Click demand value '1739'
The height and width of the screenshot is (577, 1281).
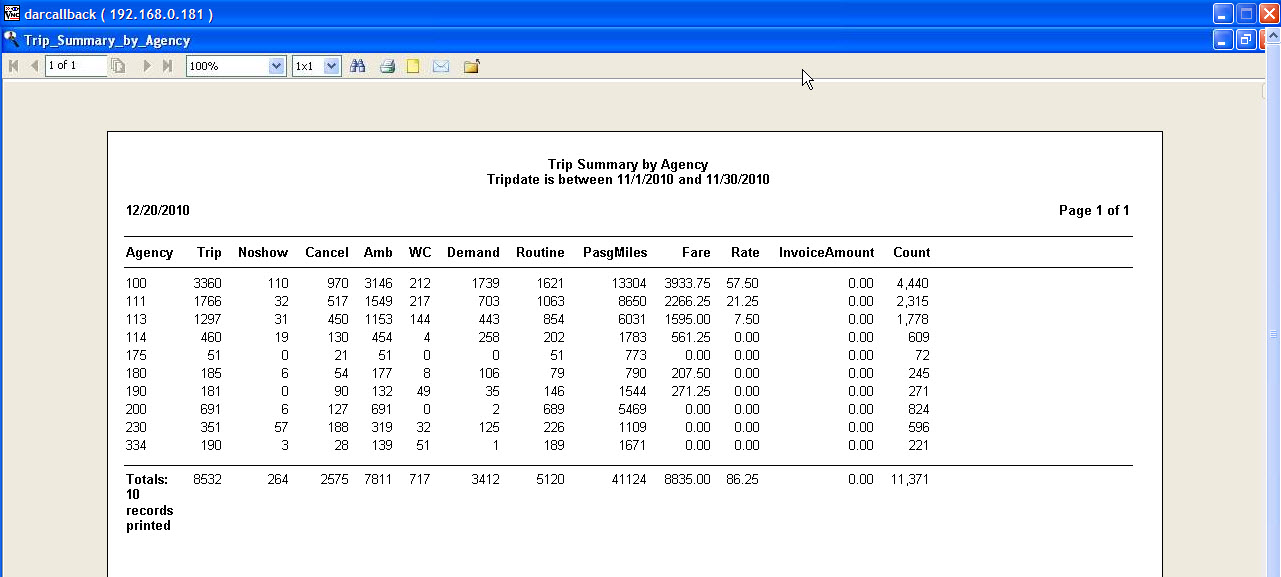(486, 284)
